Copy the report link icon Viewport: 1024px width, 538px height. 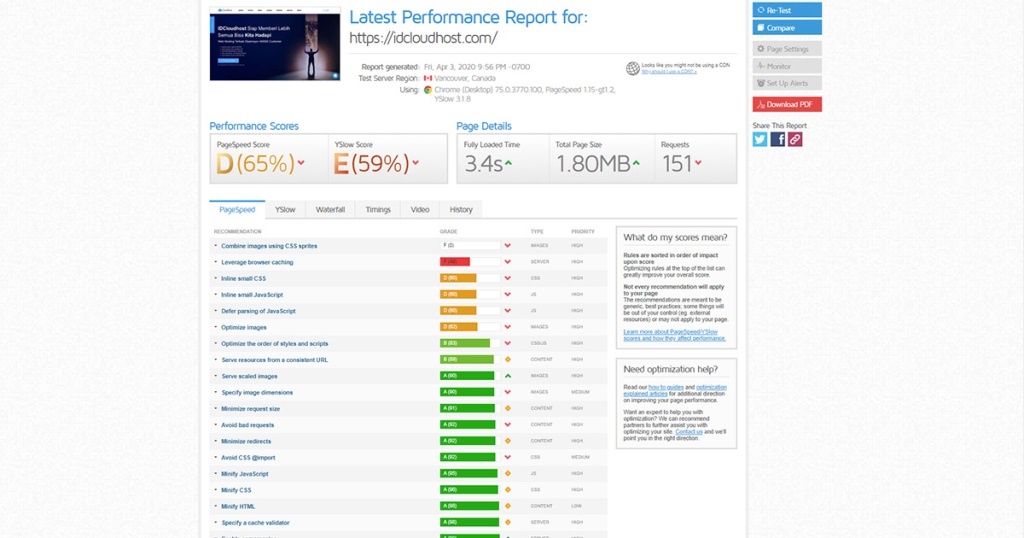pos(795,140)
